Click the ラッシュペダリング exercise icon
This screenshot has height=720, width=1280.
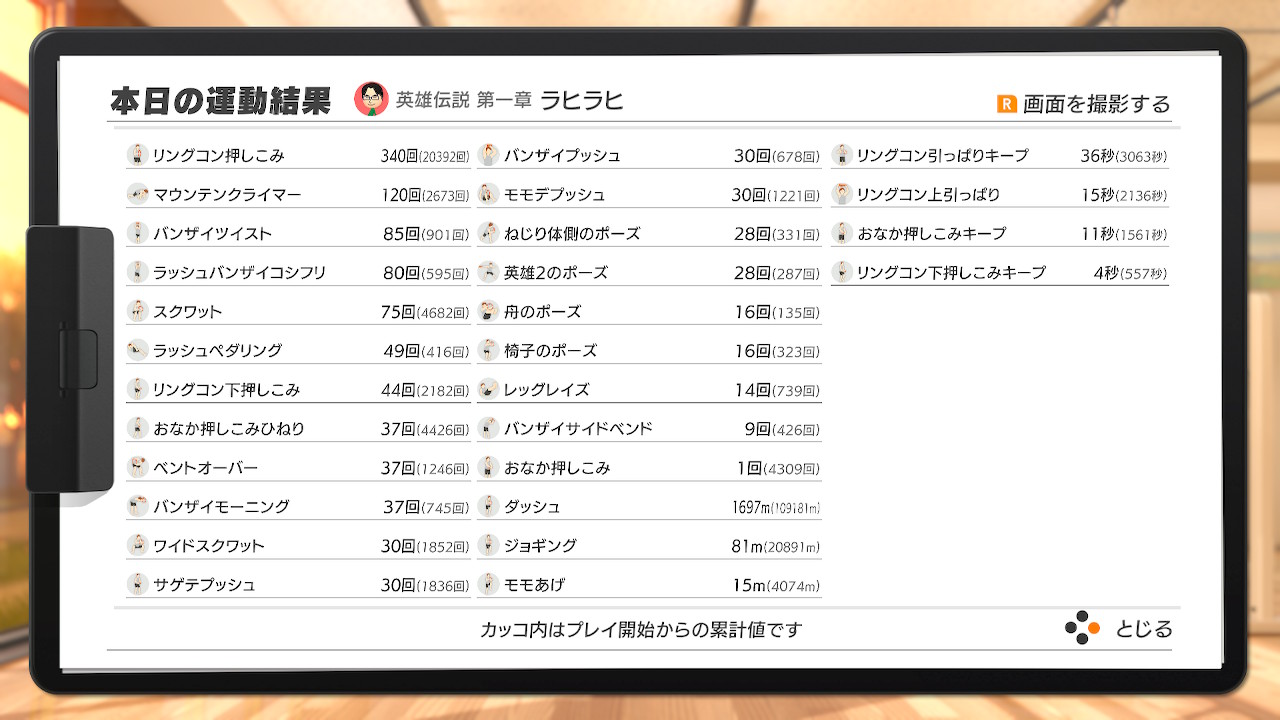138,350
